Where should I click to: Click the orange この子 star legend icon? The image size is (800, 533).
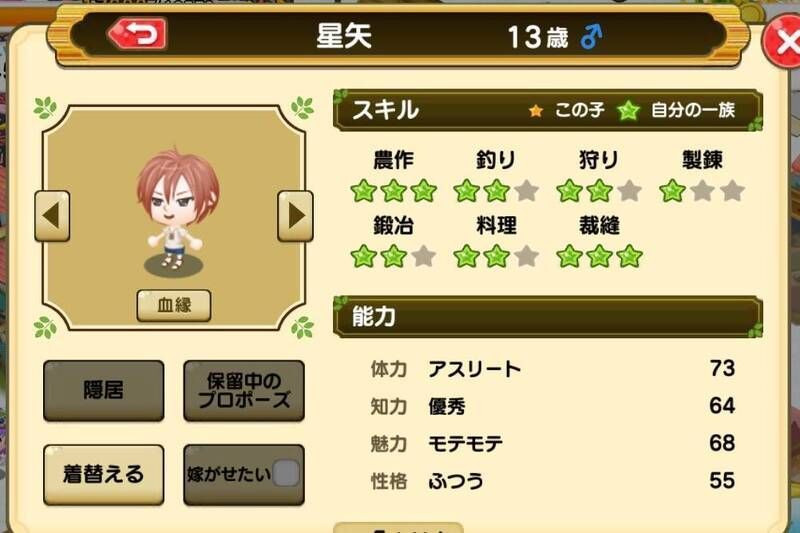pos(536,110)
